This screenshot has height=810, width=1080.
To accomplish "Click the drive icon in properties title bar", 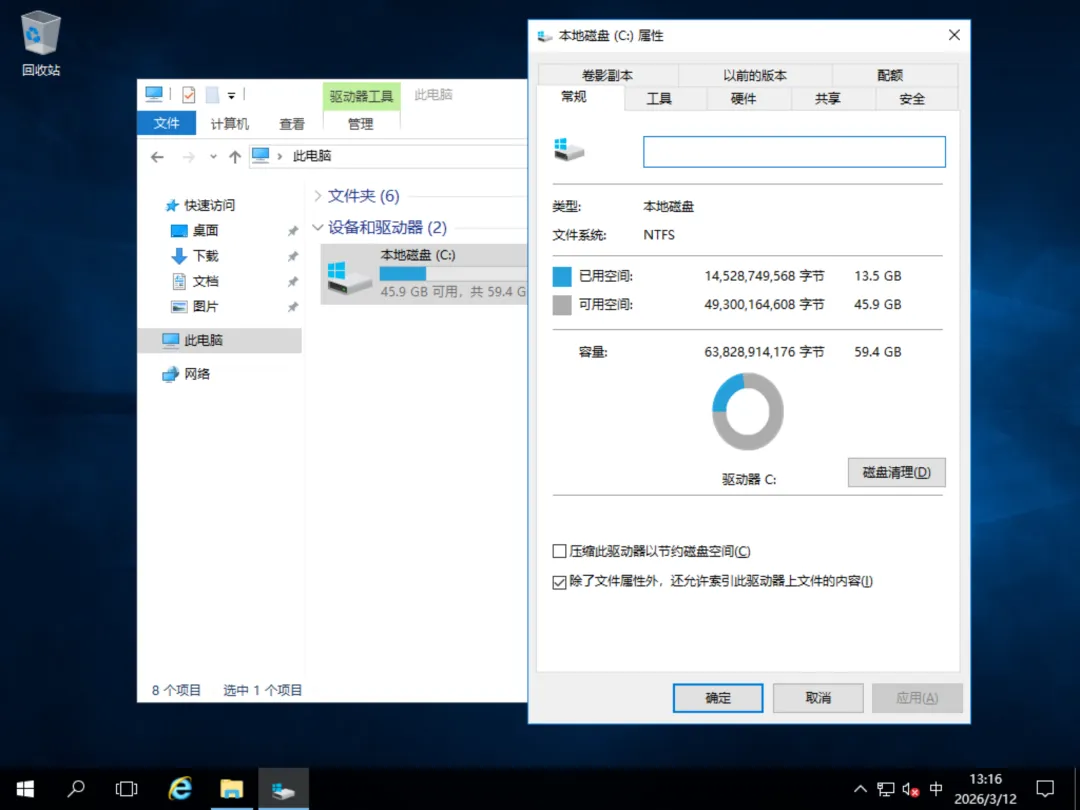I will 545,36.
